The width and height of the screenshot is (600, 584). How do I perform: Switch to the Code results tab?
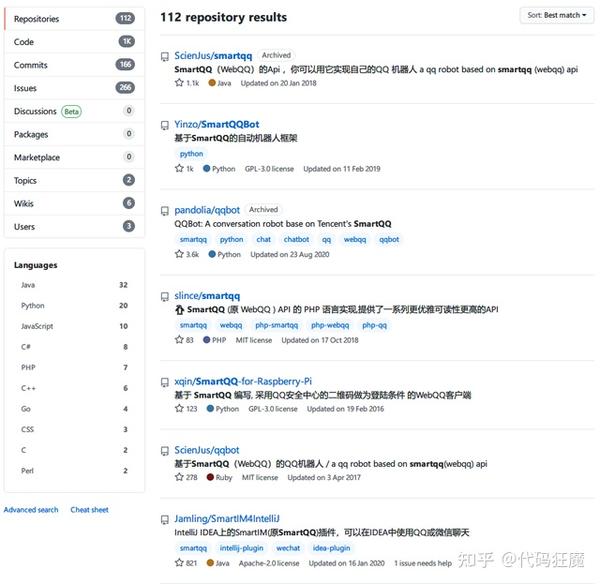tap(74, 42)
